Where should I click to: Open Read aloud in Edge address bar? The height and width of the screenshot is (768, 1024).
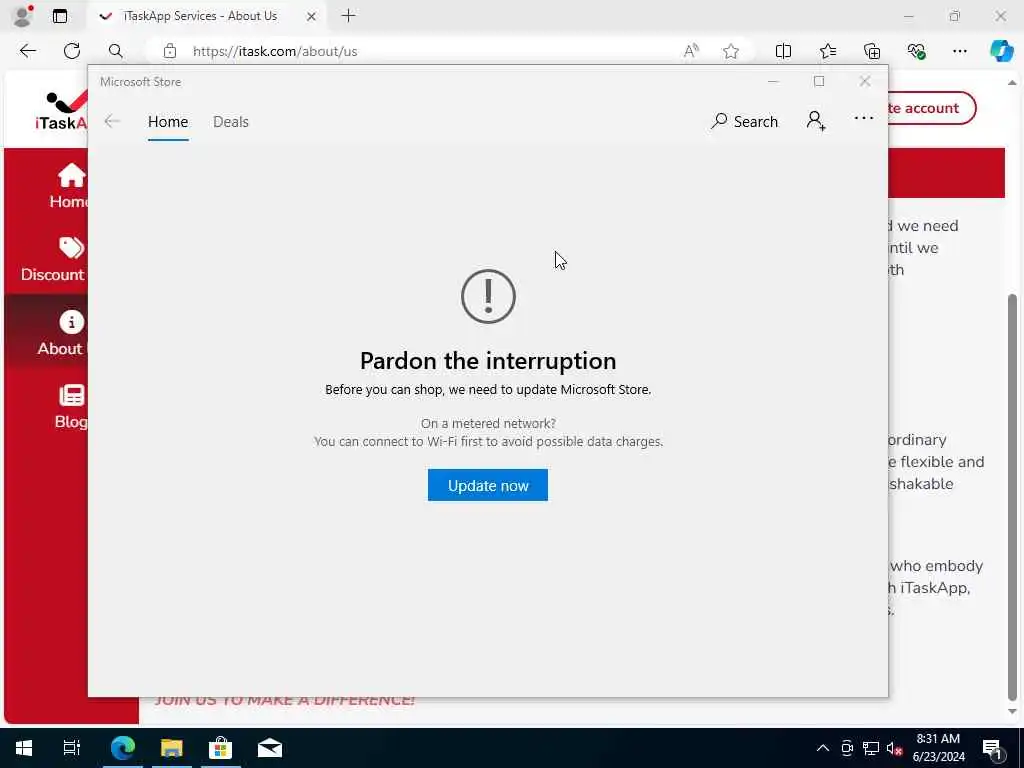pos(691,51)
